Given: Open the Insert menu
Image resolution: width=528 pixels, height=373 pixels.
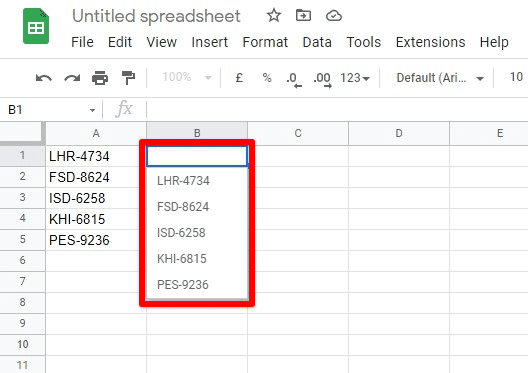Looking at the screenshot, I should pyautogui.click(x=209, y=42).
